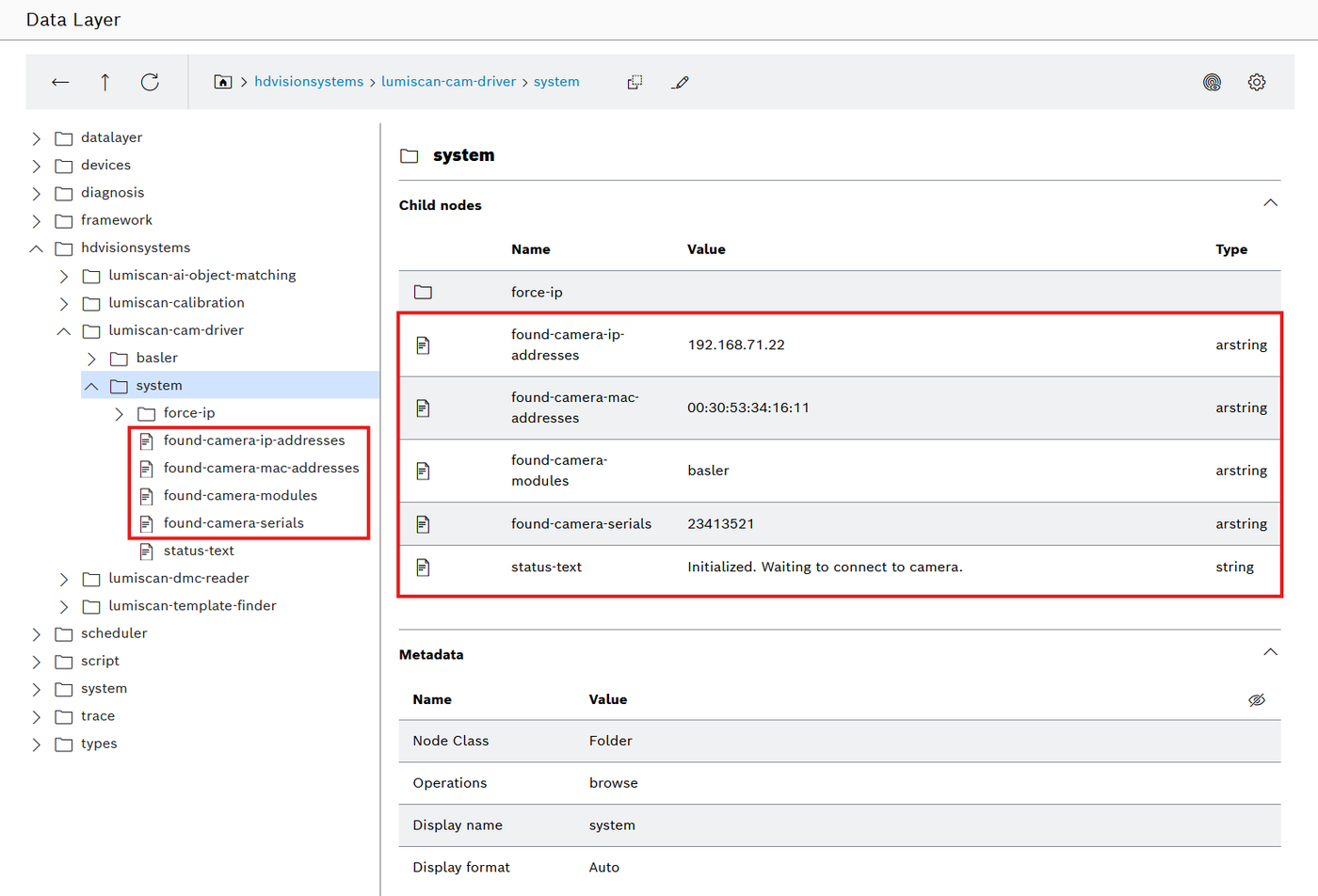Open force-ip row in child nodes table
Viewport: 1318px width, 896px height.
click(x=840, y=293)
